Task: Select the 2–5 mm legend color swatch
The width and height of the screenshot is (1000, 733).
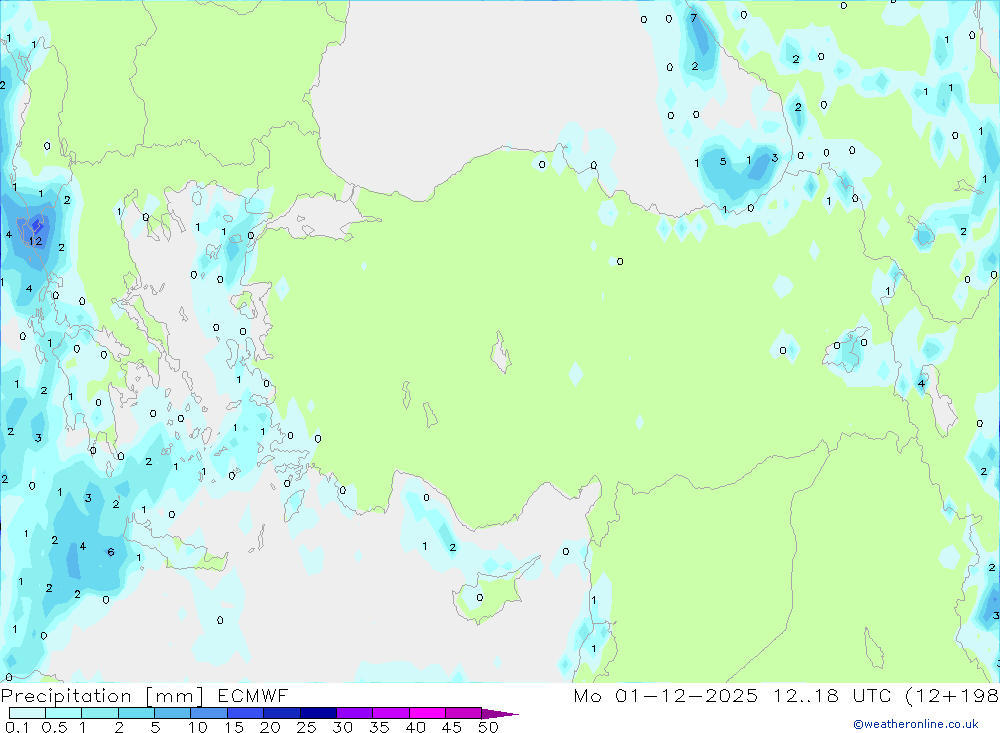Action: tap(136, 713)
